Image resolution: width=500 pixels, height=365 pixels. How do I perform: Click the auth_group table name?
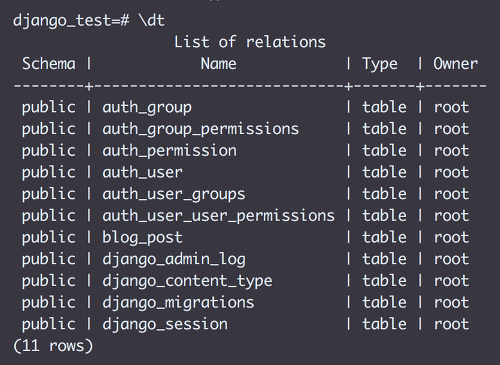pos(147,108)
